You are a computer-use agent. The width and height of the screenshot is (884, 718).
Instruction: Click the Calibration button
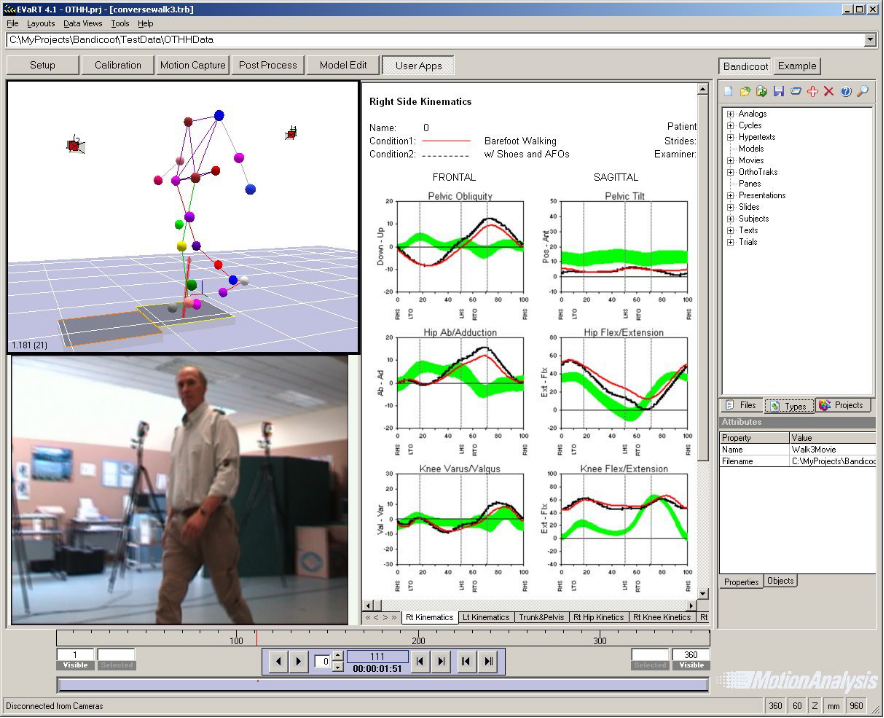point(118,65)
